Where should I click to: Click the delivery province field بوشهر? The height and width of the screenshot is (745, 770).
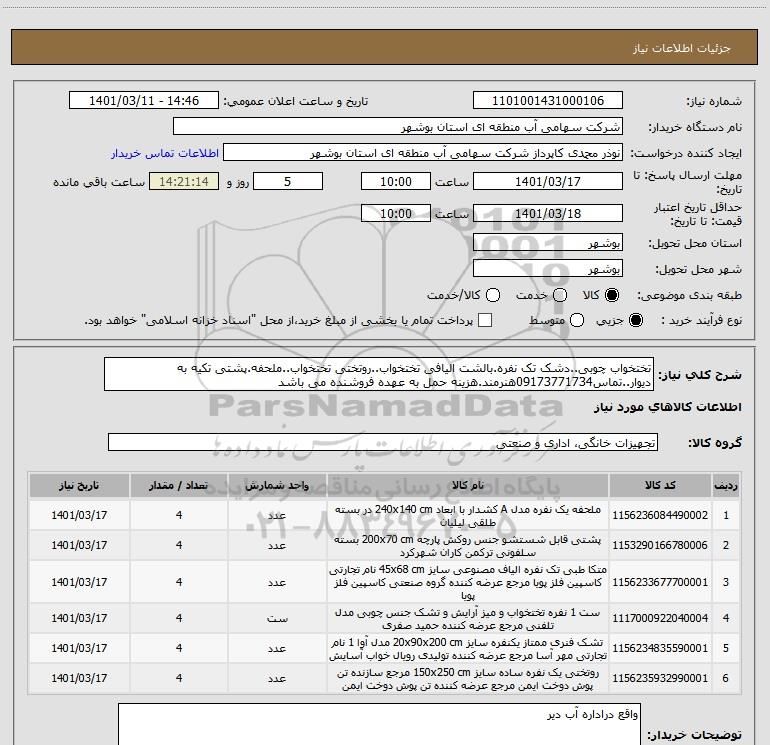[x=548, y=243]
